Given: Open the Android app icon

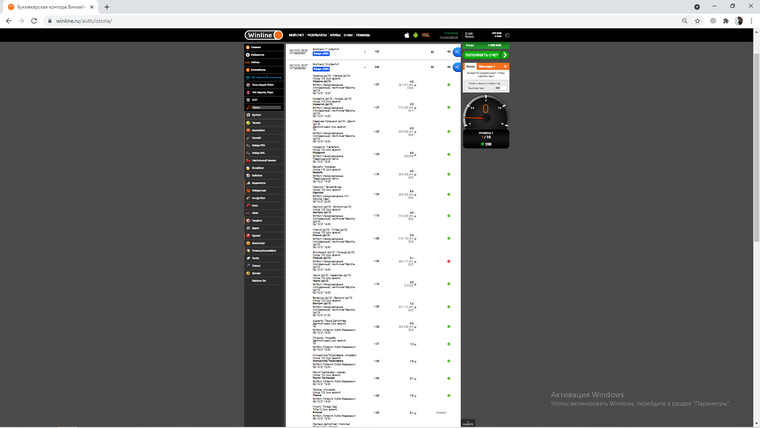Looking at the screenshot, I should click(x=415, y=35).
